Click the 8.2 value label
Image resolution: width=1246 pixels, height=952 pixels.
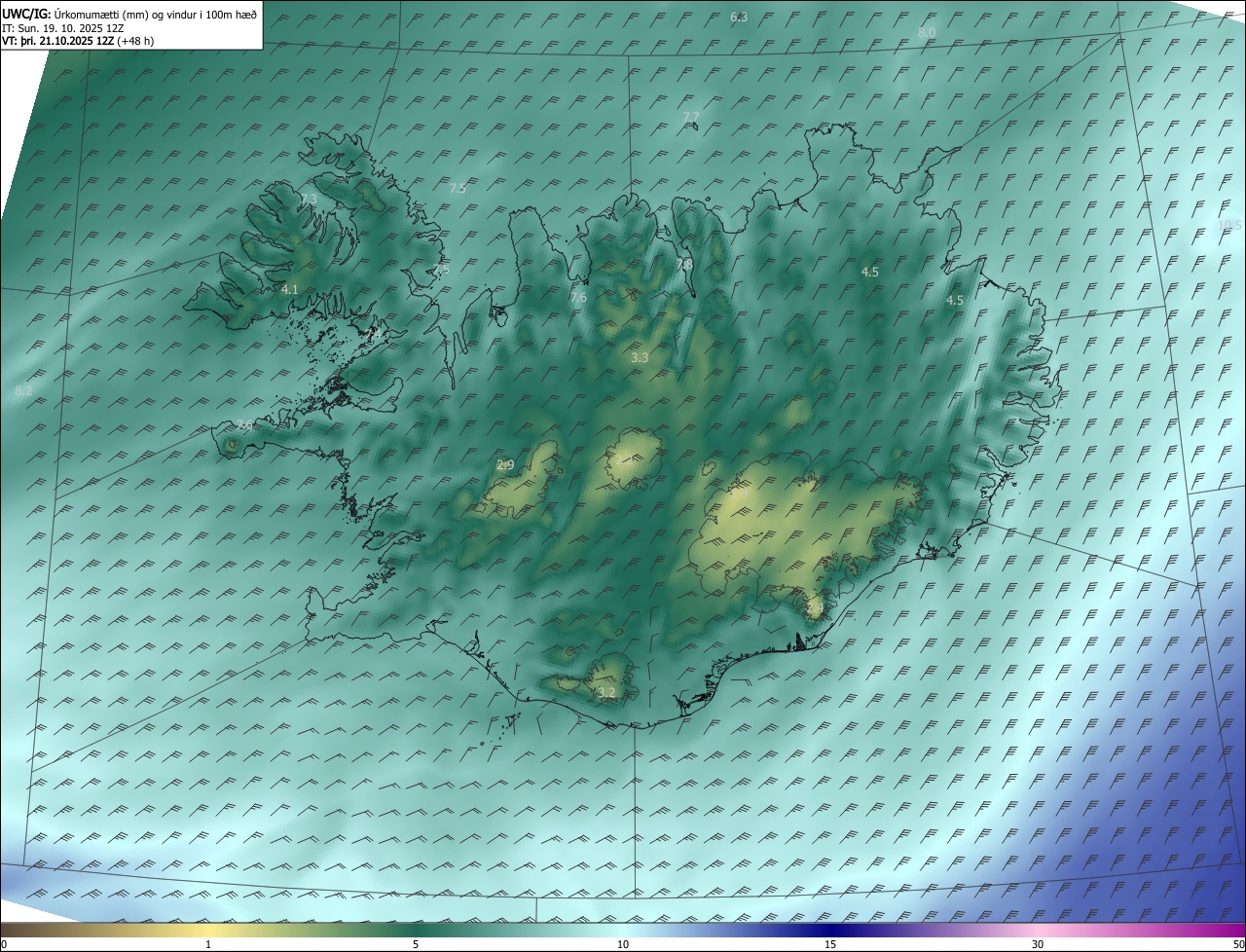coord(24,390)
